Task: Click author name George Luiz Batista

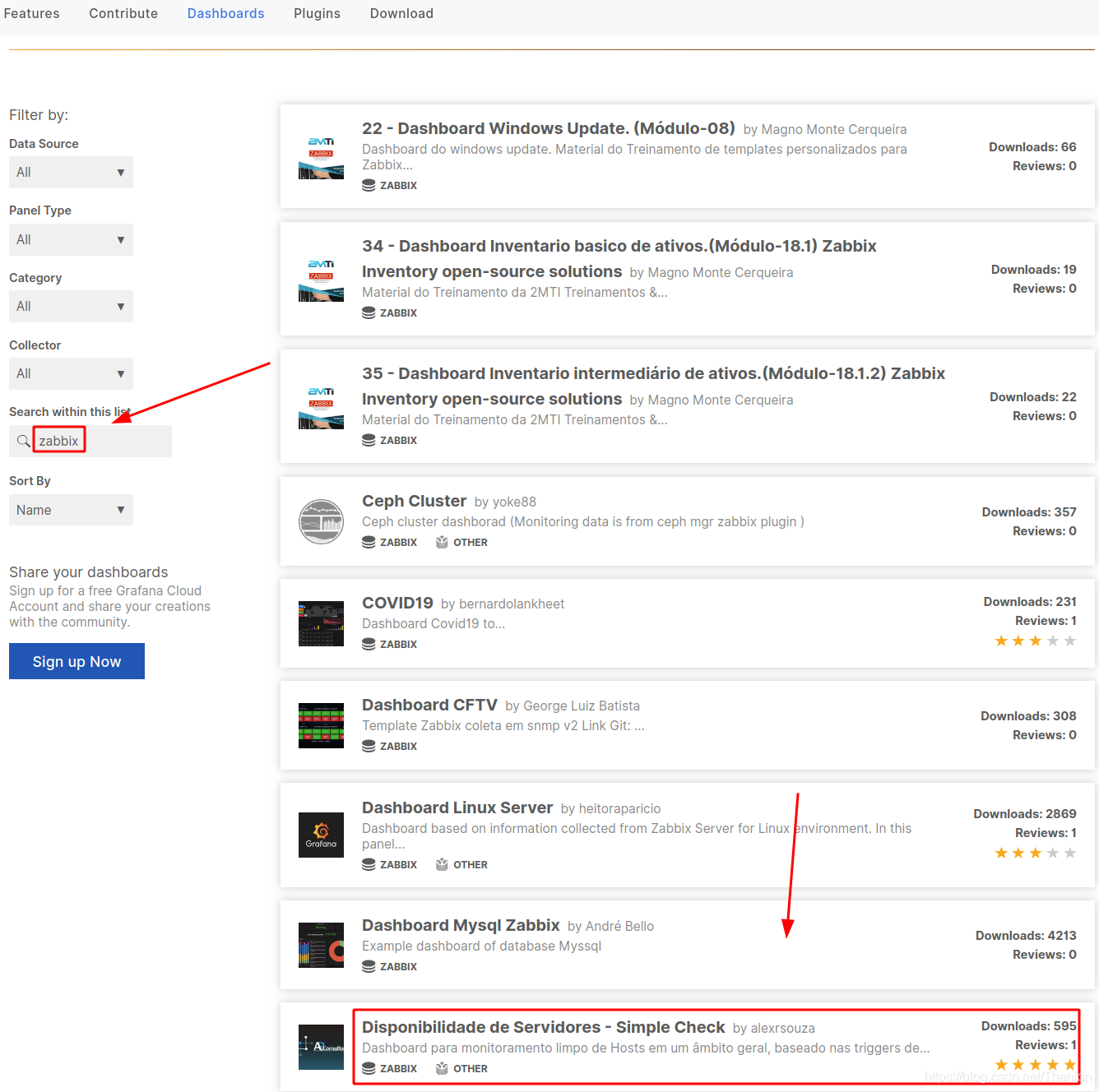Action: point(582,706)
